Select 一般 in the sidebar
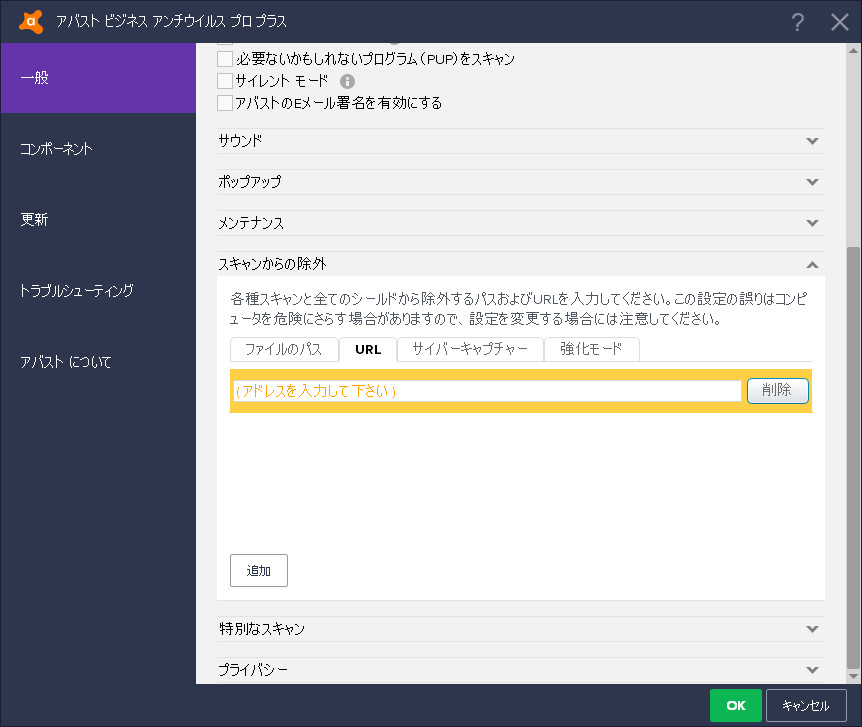The image size is (862, 727). [98, 78]
